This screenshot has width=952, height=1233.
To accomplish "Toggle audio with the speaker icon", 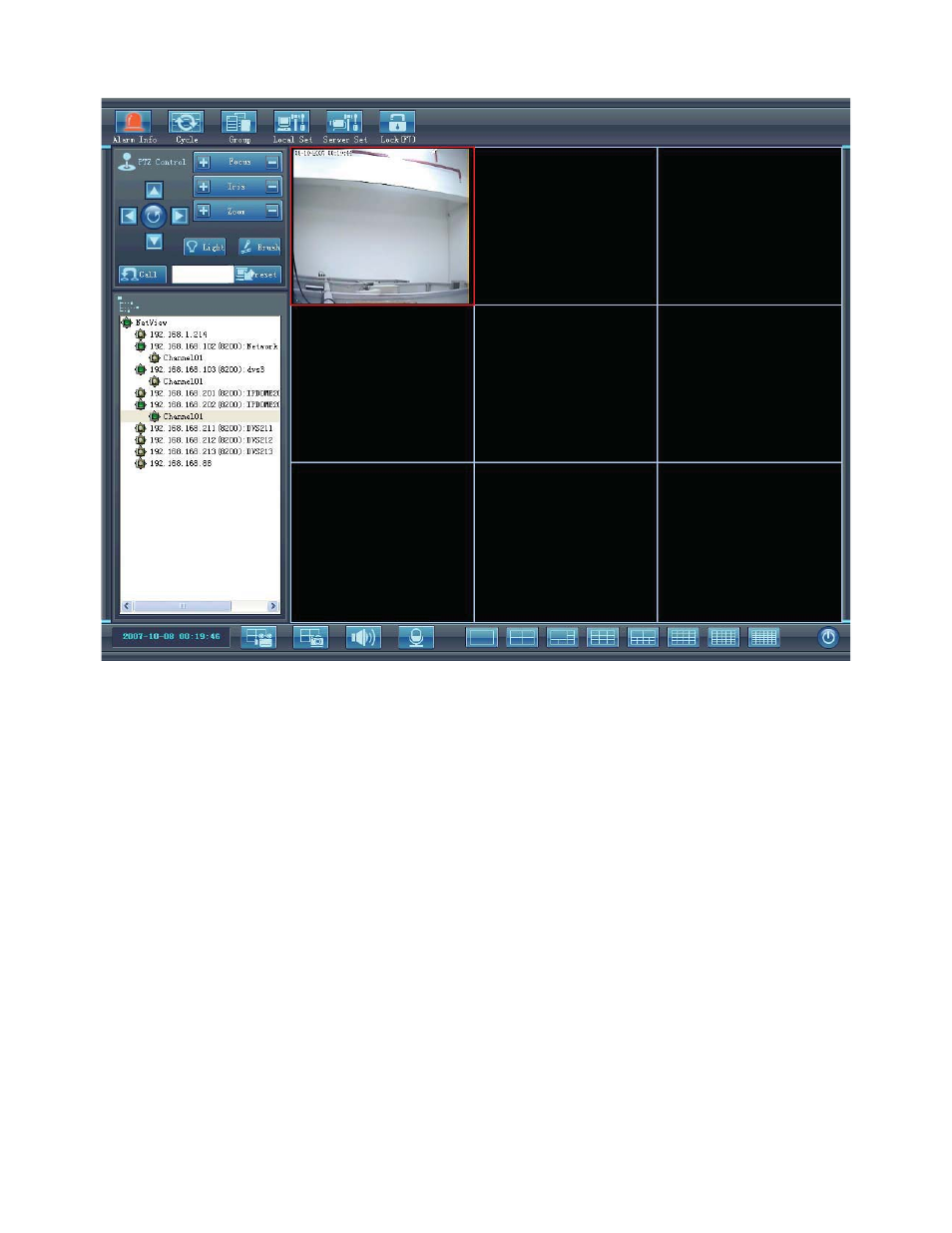I will point(363,637).
